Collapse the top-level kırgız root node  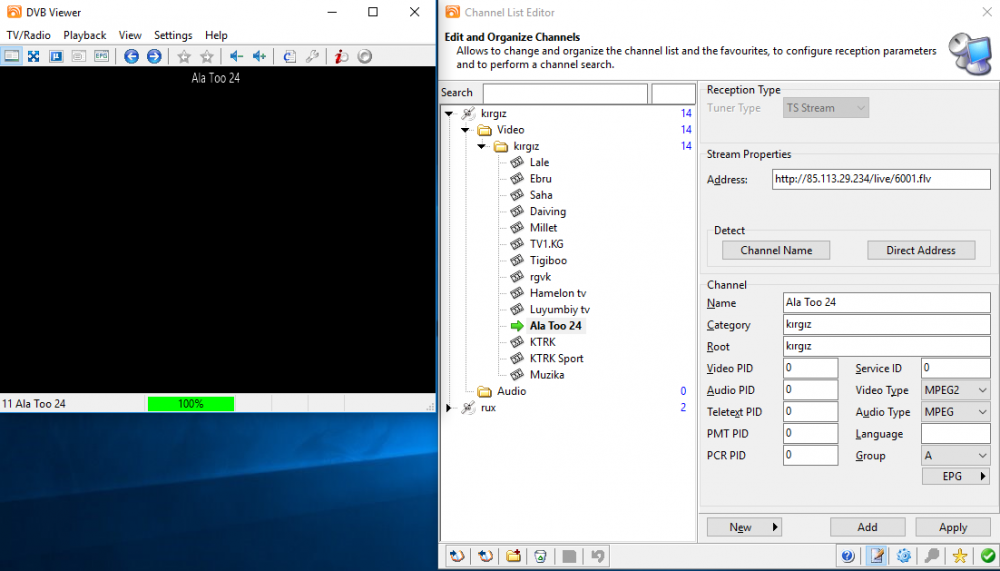tap(449, 114)
